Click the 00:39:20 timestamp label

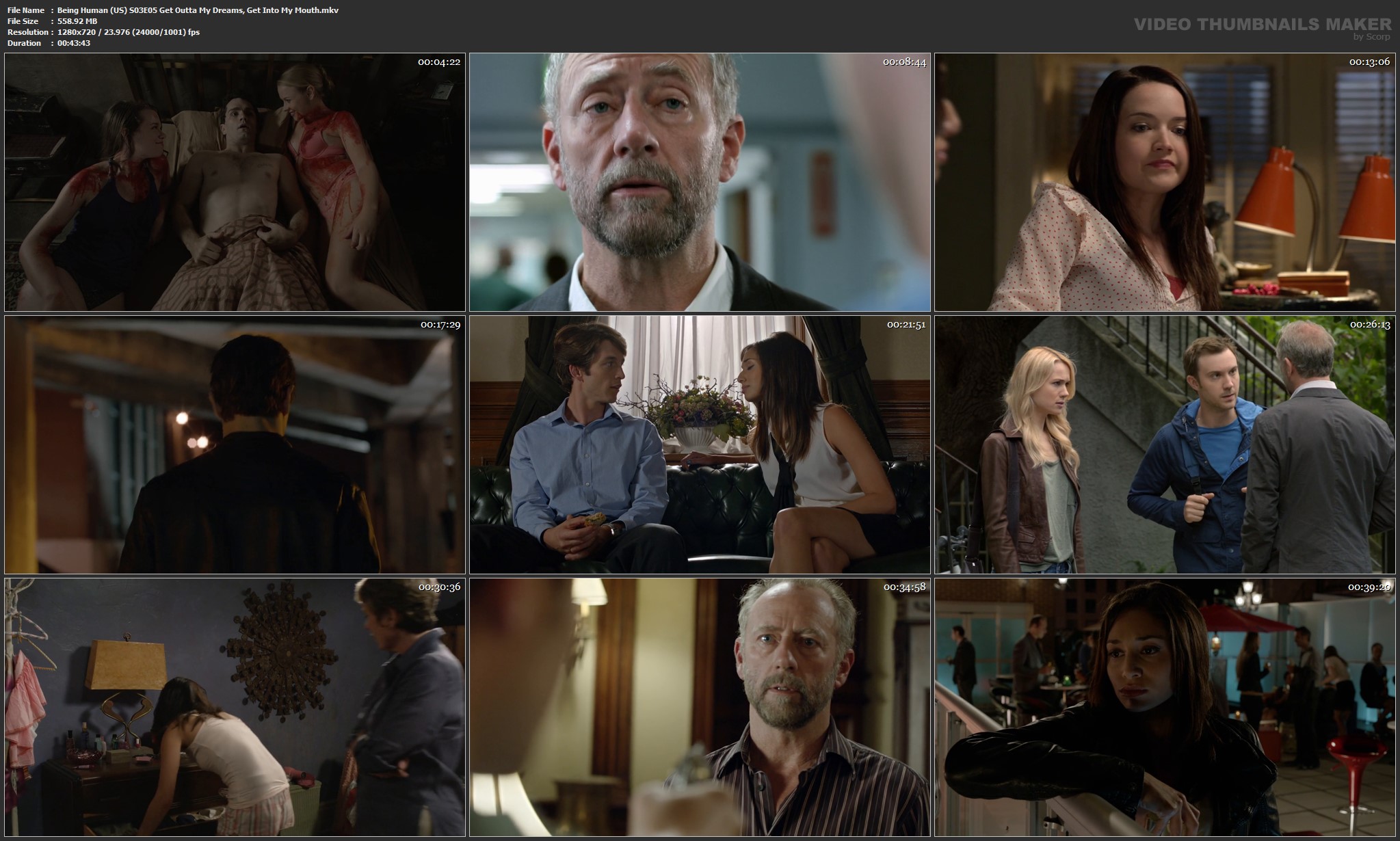[x=1369, y=587]
